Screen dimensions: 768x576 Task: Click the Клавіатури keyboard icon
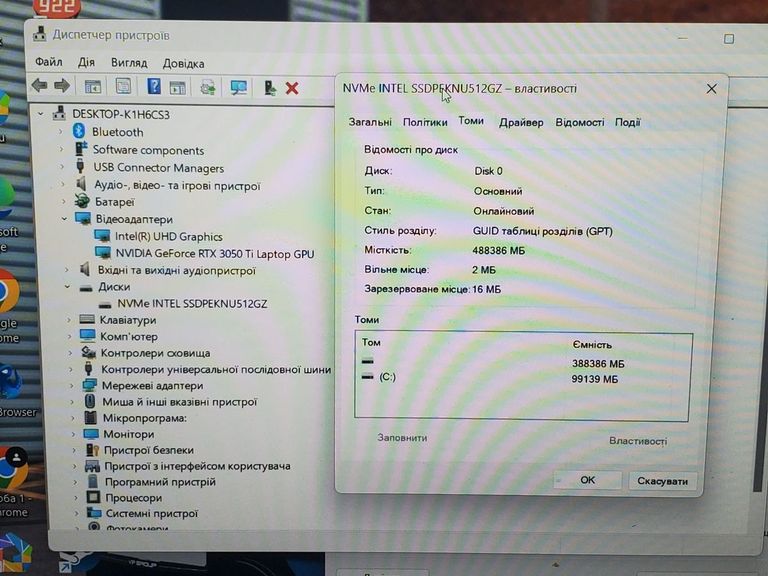pos(87,319)
